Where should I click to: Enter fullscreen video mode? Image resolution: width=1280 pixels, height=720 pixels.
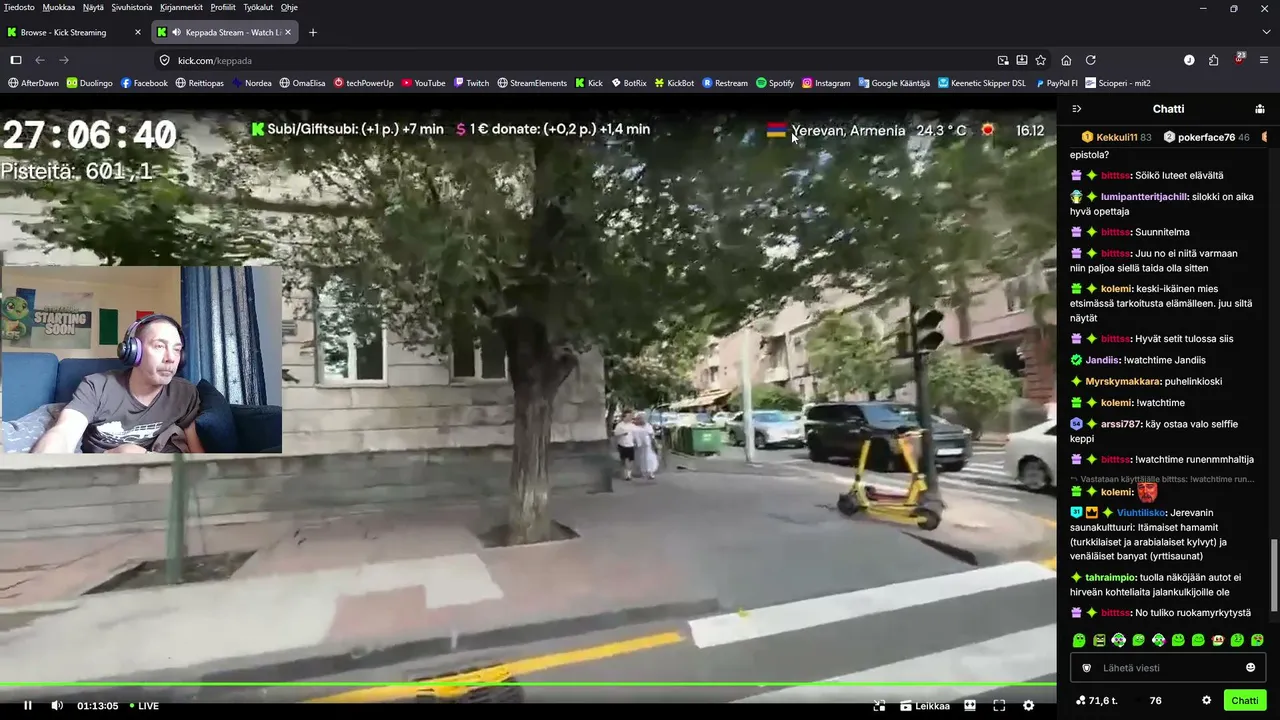(x=998, y=706)
